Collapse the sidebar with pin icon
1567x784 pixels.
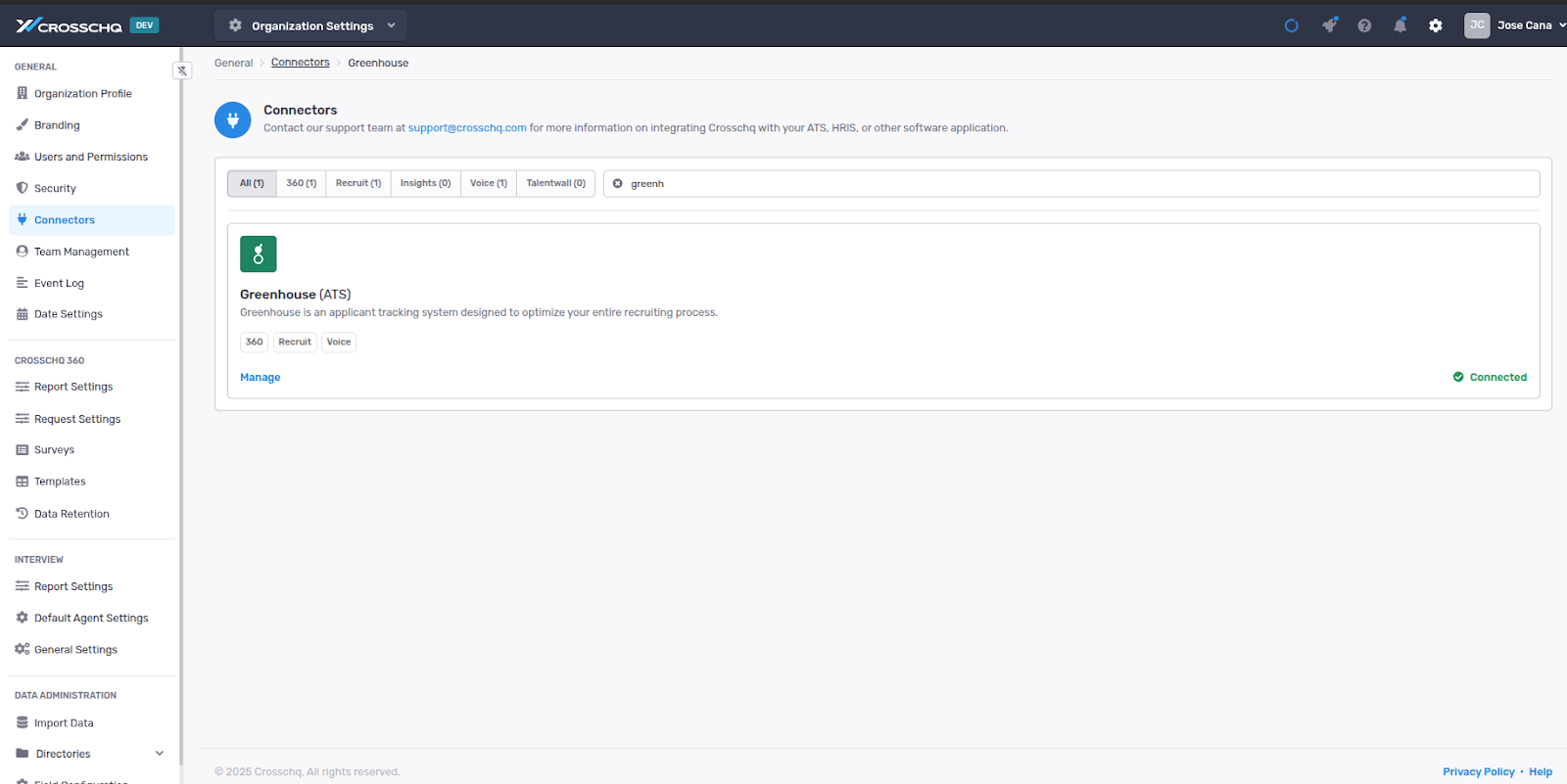click(x=182, y=70)
